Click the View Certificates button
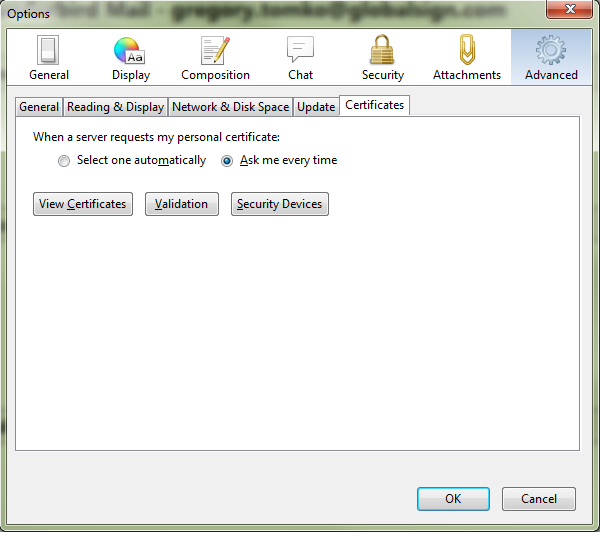 point(83,204)
